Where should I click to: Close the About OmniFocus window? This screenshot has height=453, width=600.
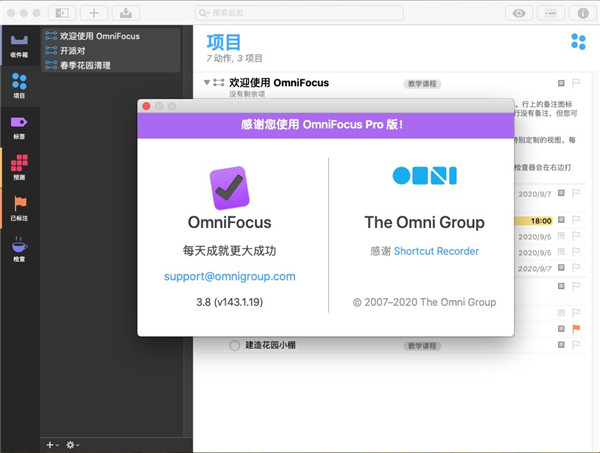(146, 106)
